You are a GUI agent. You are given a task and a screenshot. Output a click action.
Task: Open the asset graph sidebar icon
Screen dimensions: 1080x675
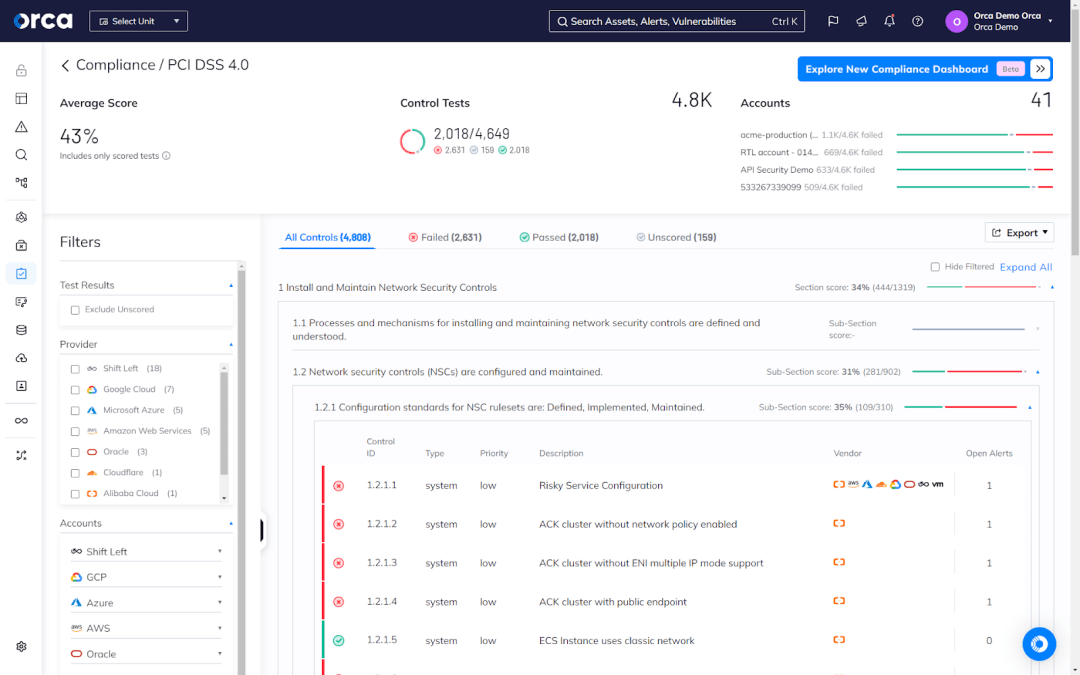coord(21,183)
